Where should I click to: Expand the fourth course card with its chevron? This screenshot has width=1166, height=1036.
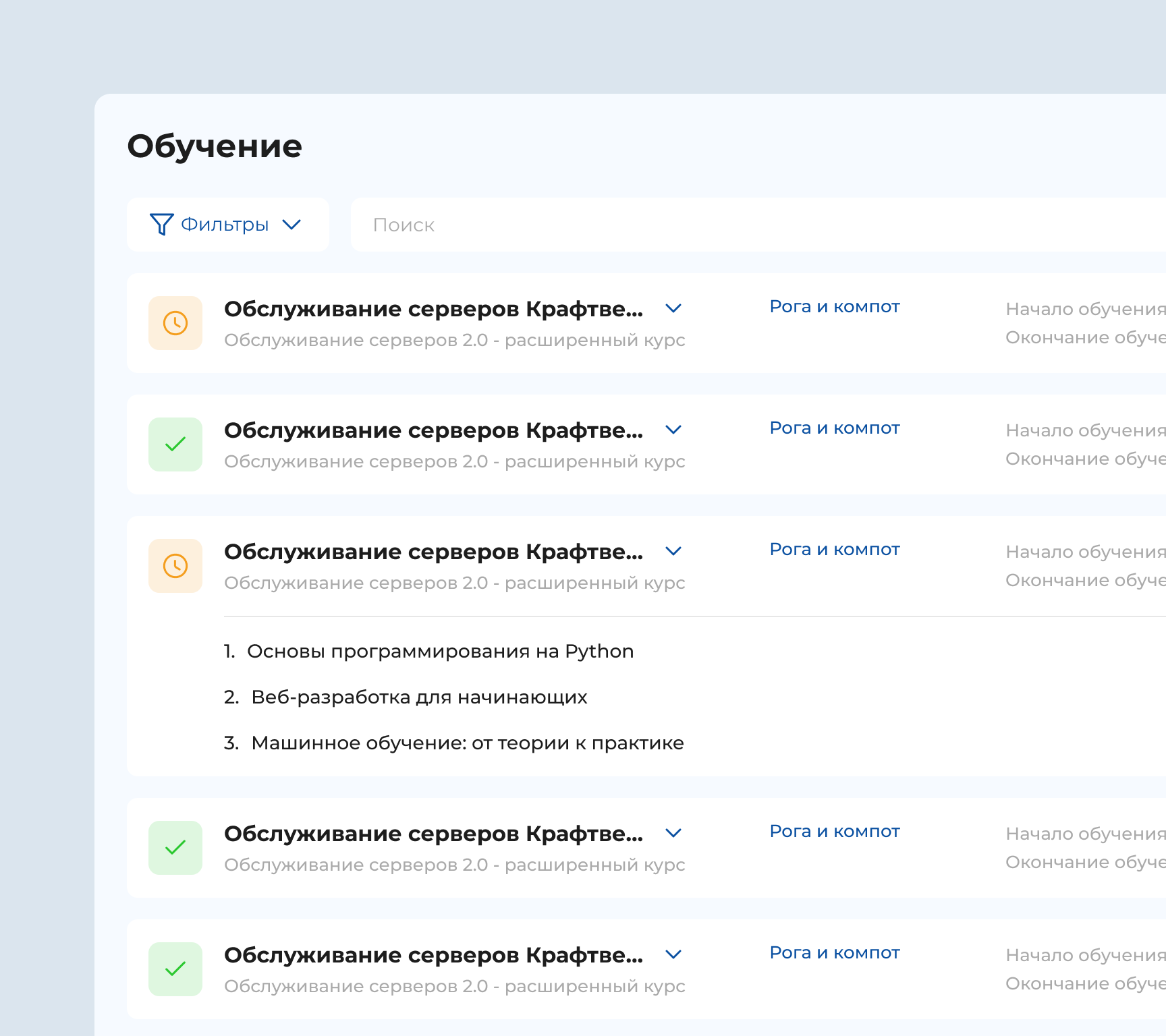(x=673, y=833)
